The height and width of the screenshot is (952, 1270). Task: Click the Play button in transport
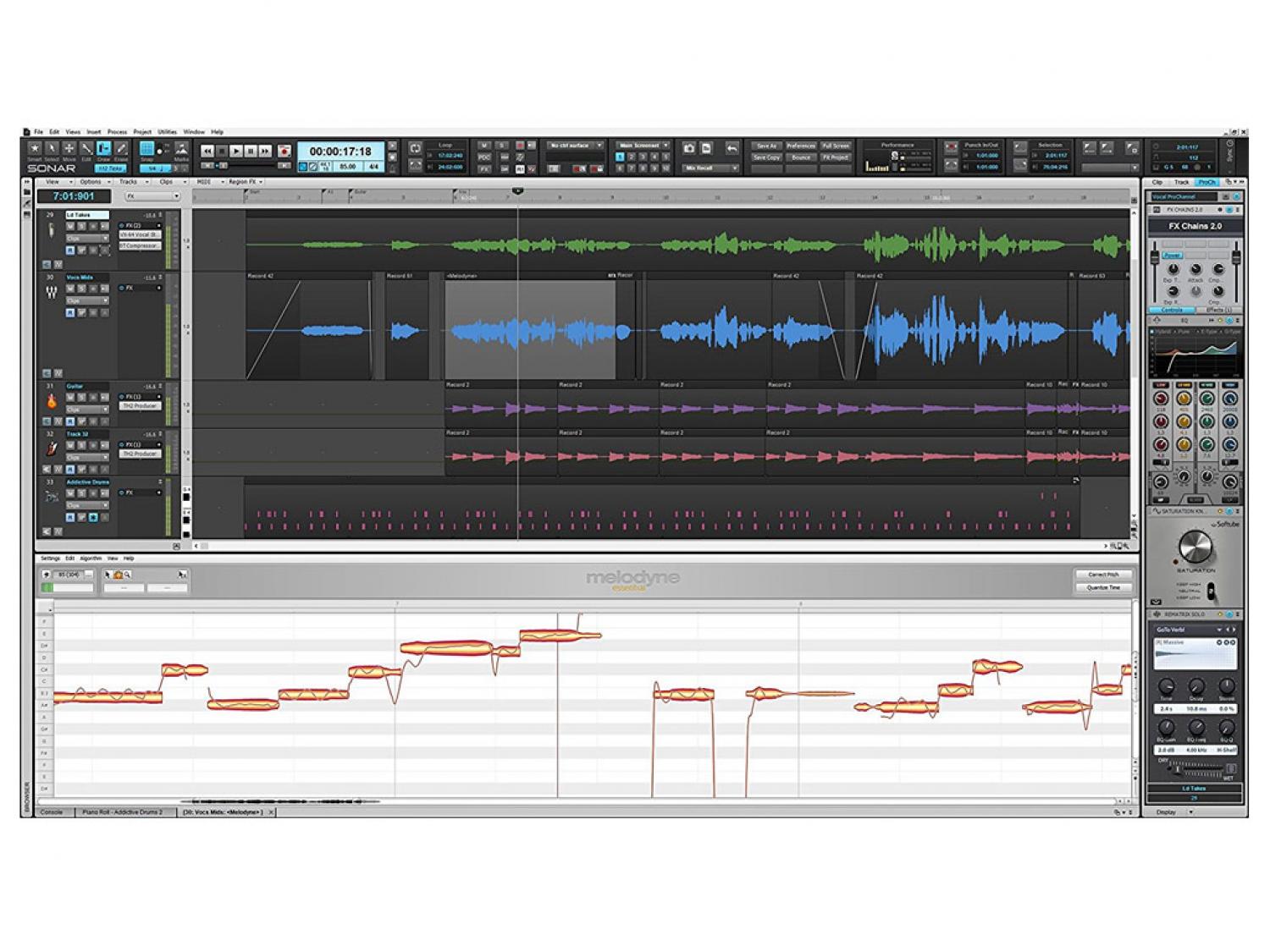[236, 151]
